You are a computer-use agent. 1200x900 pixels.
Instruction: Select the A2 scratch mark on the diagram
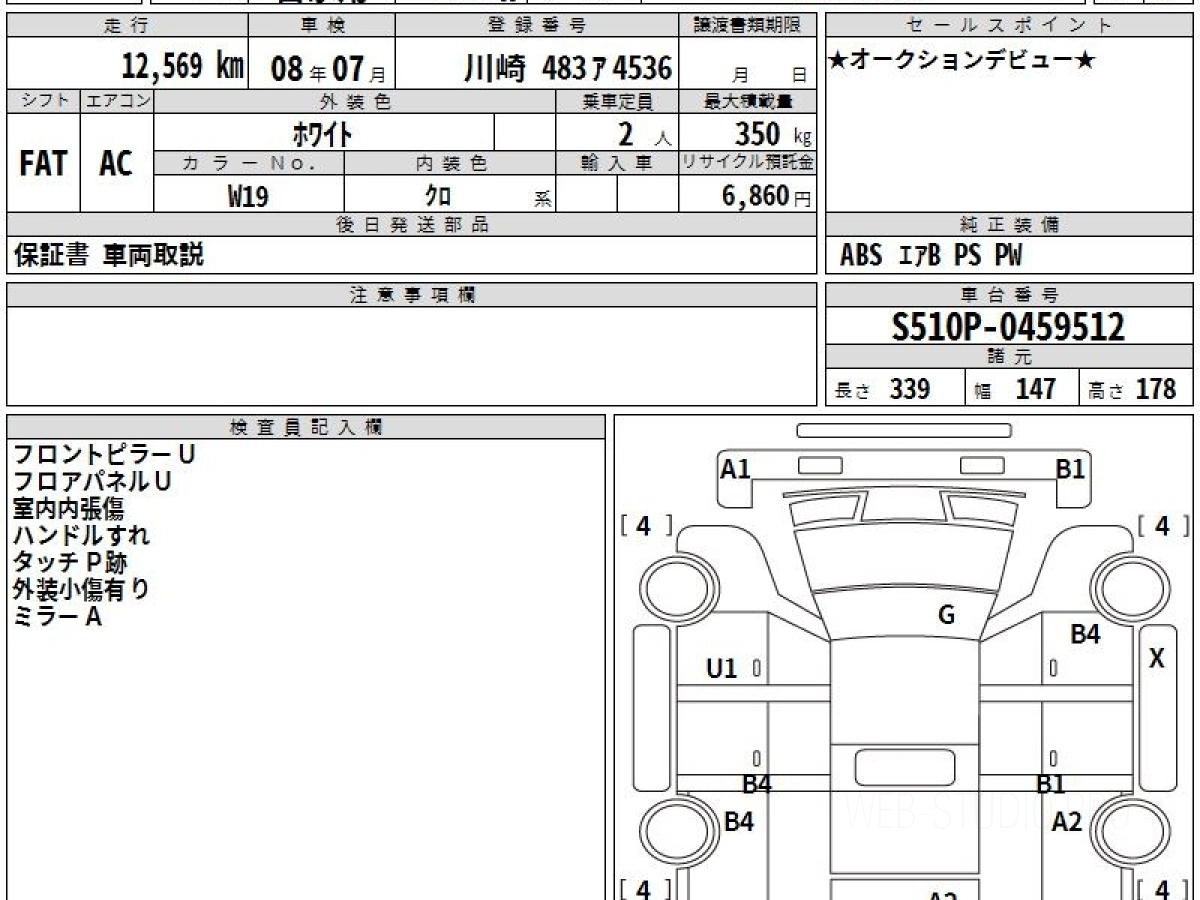[1067, 822]
